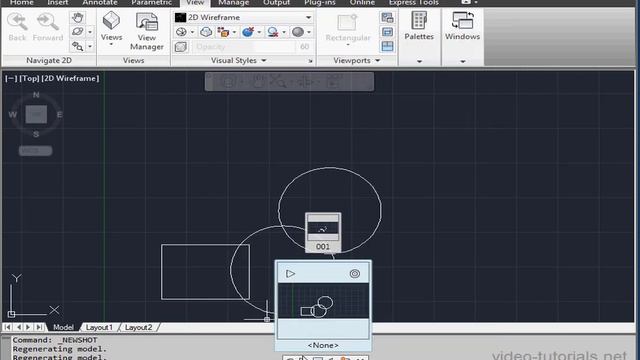Select the Zoom Extents tool
Screen dimensions: 640x360
(77, 46)
